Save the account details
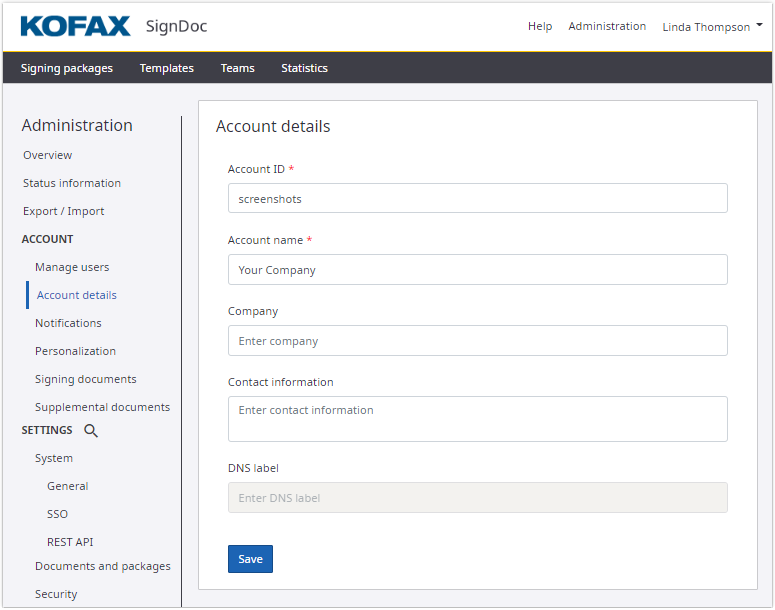Screen dimensions: 775x610 (250, 559)
